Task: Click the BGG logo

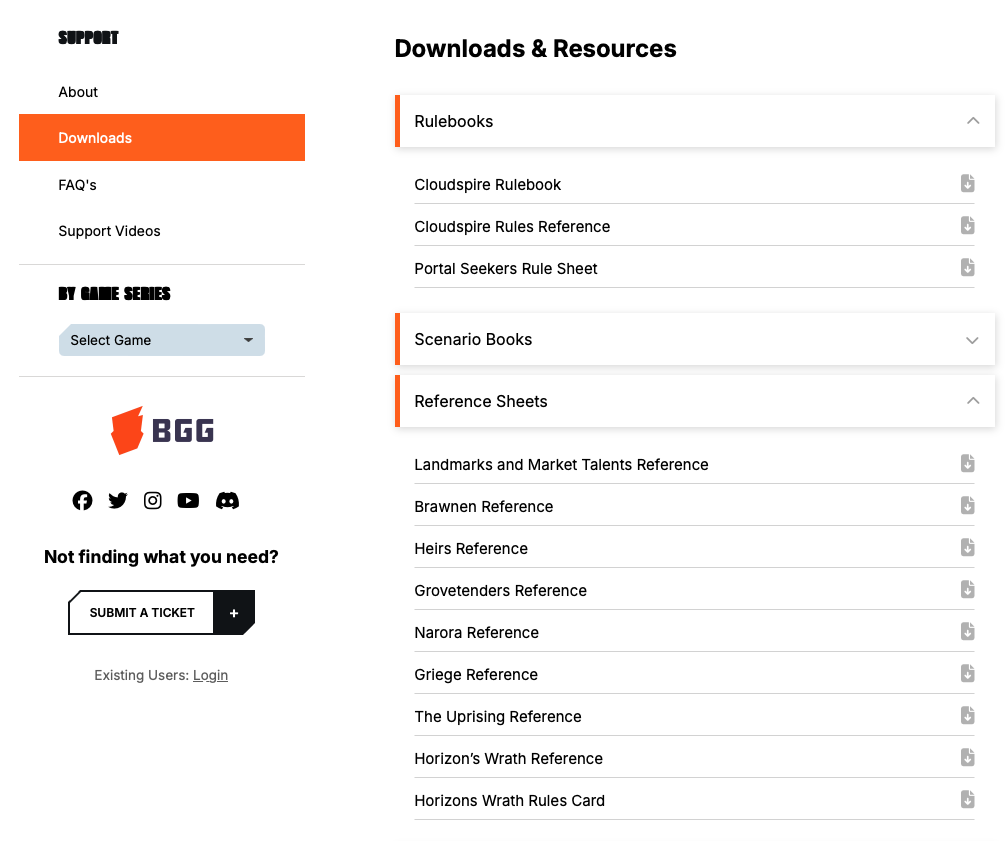Action: [162, 430]
